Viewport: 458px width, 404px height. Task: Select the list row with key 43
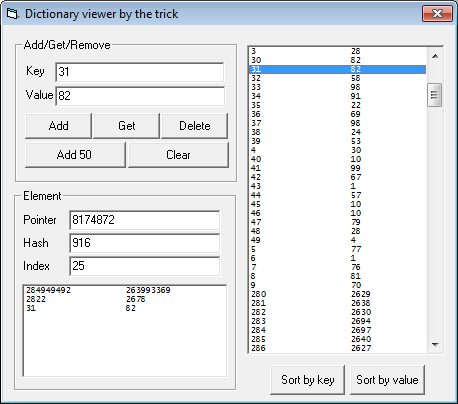(338, 186)
